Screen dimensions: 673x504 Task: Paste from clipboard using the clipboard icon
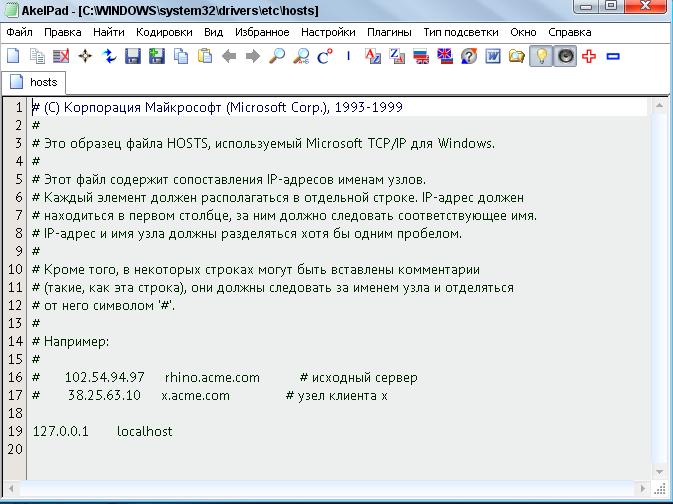(x=205, y=56)
